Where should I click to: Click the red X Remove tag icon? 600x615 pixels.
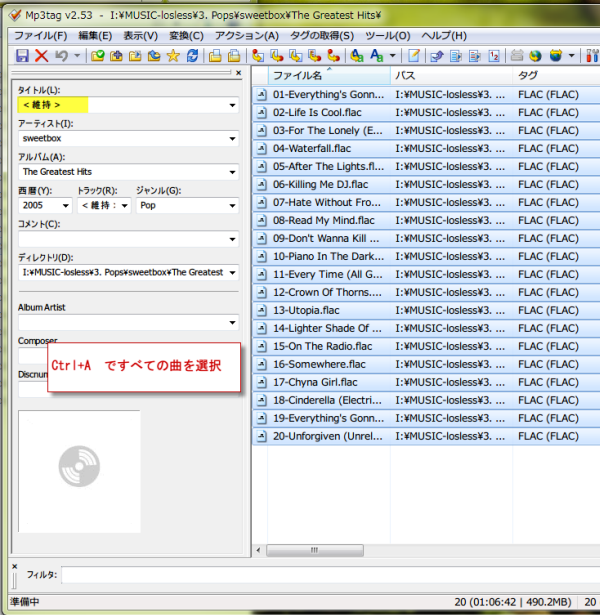point(41,56)
